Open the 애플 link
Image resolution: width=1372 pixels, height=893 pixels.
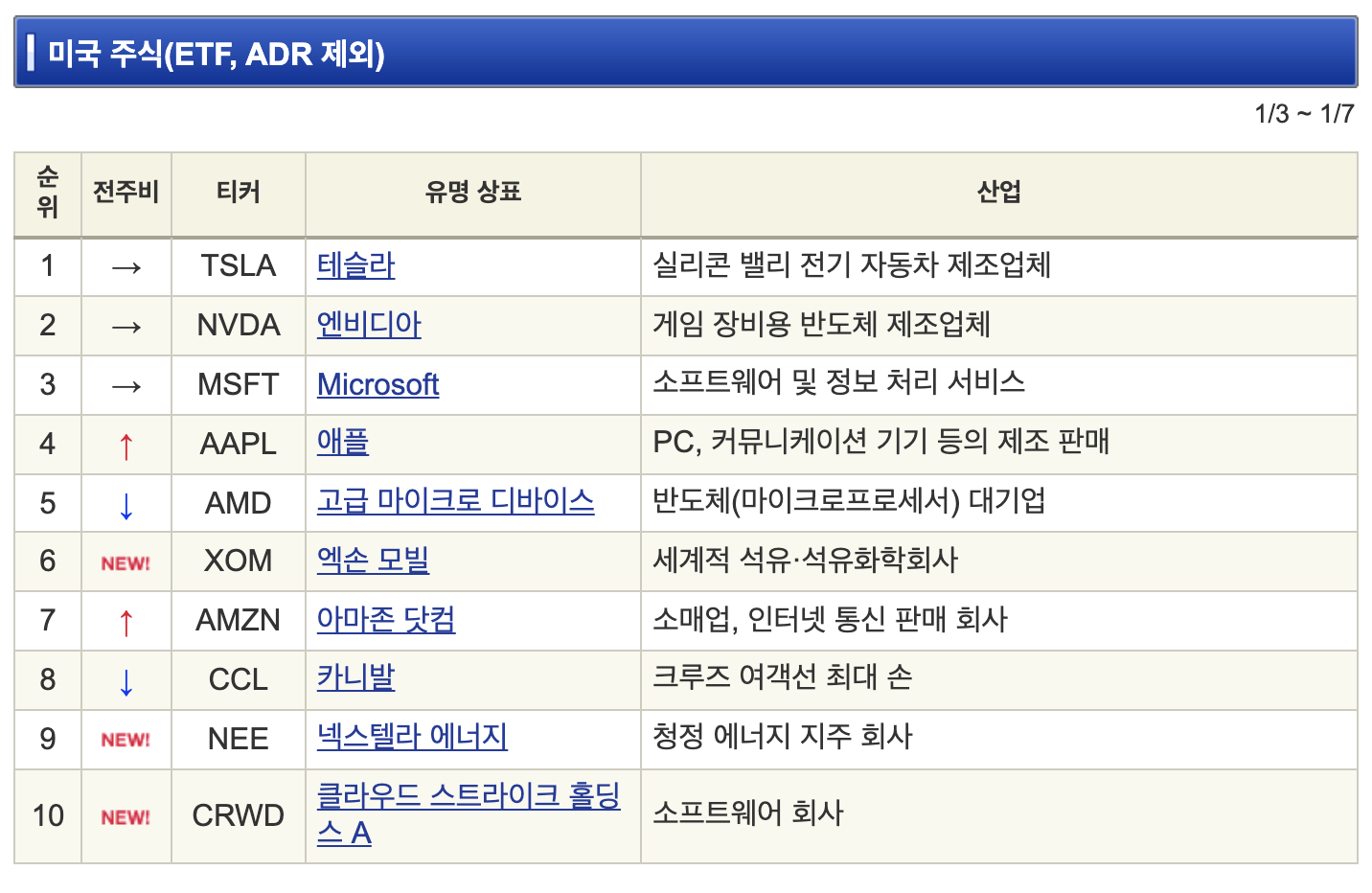(343, 443)
